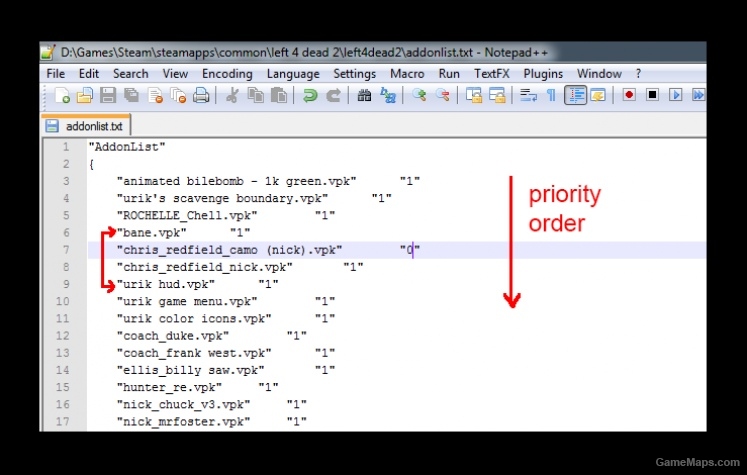Click the "0" value on line 7
747x475 pixels.
click(410, 250)
